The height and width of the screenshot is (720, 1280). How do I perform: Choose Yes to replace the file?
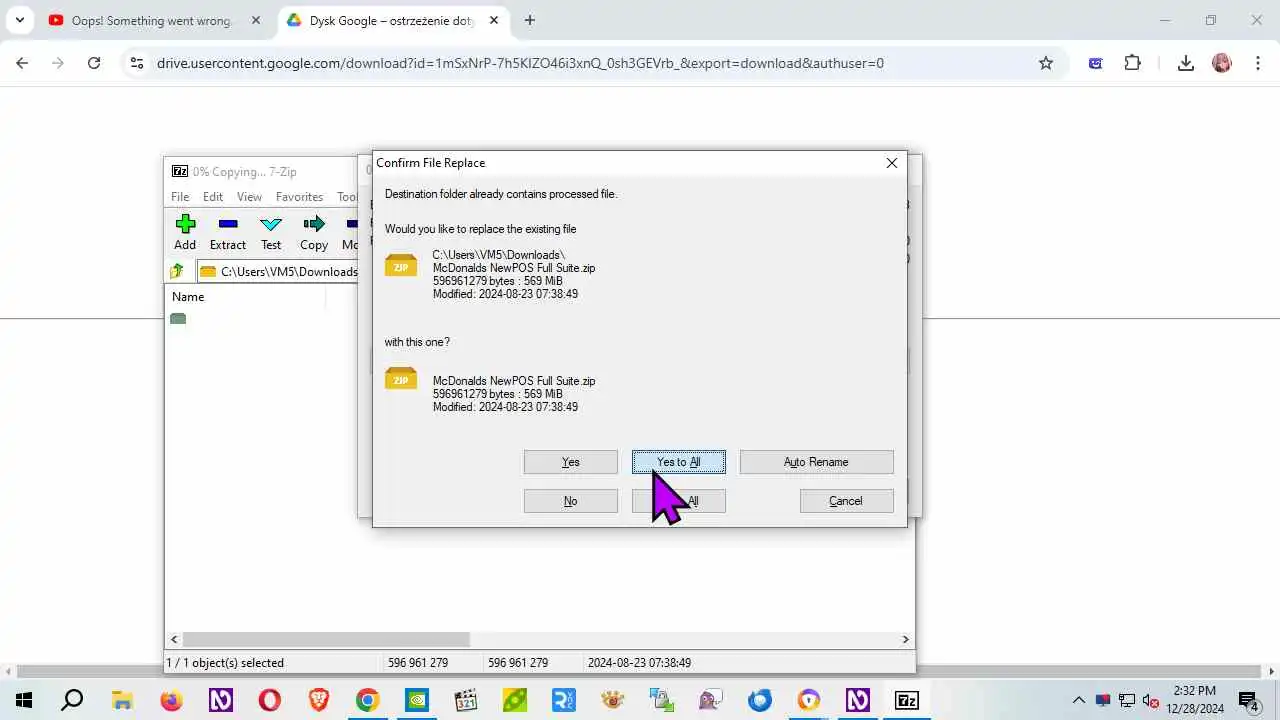click(570, 462)
